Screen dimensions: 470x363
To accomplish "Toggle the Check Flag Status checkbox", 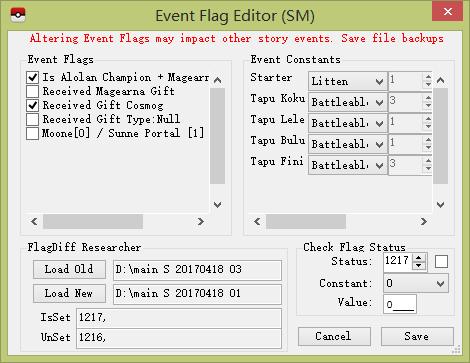I will (x=441, y=261).
